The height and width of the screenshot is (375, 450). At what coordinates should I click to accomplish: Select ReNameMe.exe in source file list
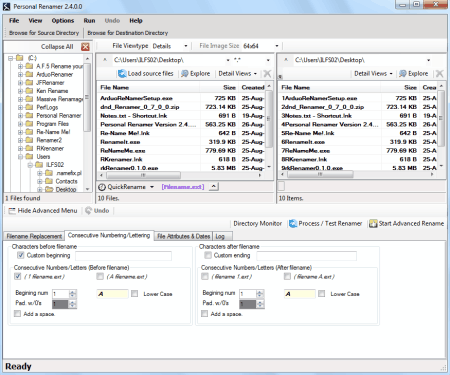point(123,151)
